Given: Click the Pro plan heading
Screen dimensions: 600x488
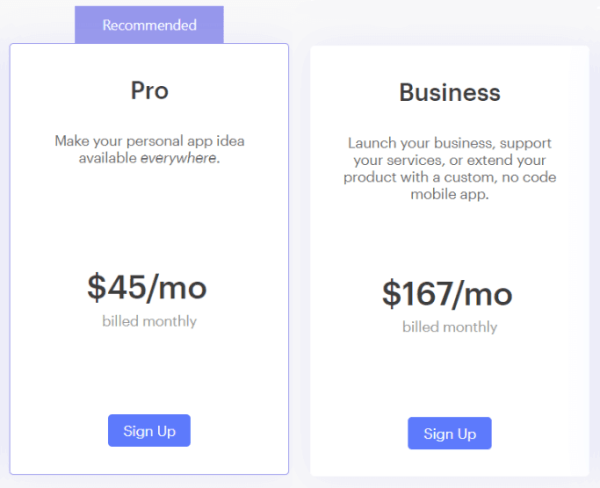Looking at the screenshot, I should point(149,90).
